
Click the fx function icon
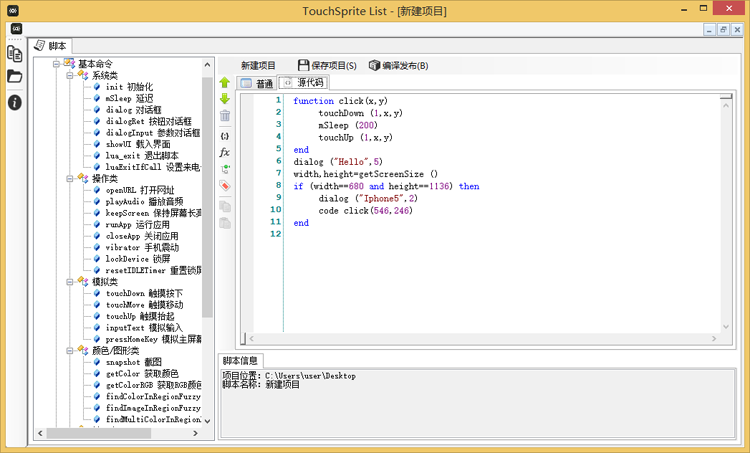[x=225, y=153]
